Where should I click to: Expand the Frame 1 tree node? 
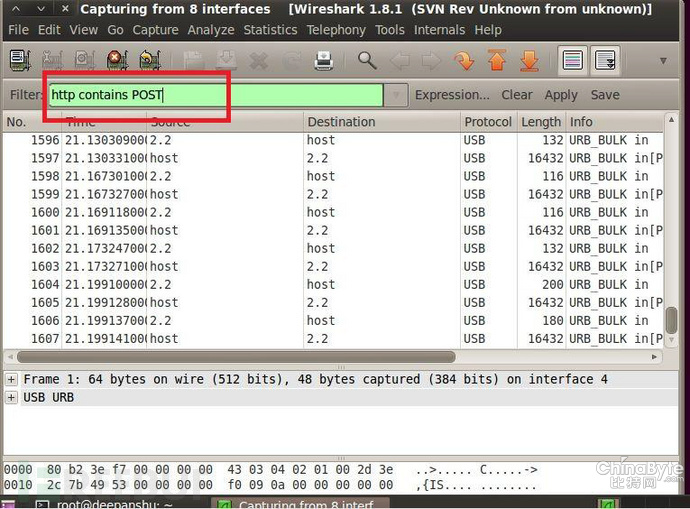pyautogui.click(x=11, y=380)
